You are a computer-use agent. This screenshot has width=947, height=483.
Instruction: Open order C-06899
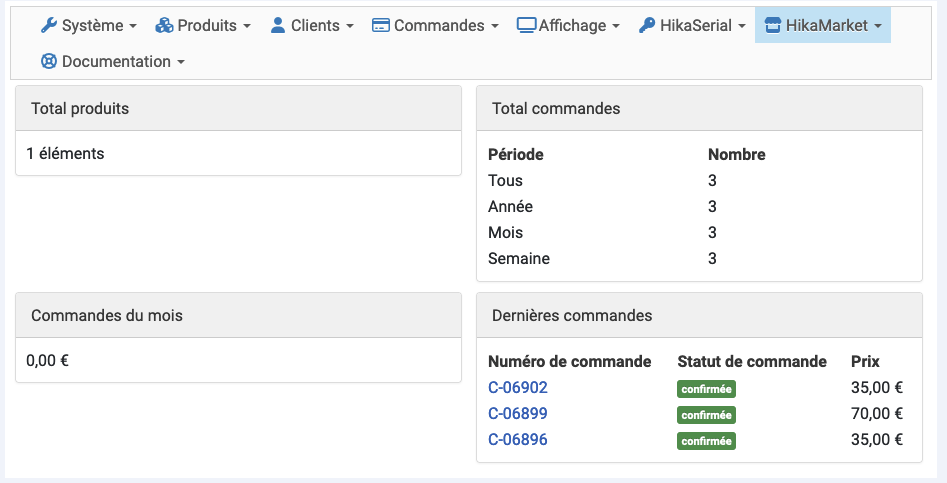518,414
